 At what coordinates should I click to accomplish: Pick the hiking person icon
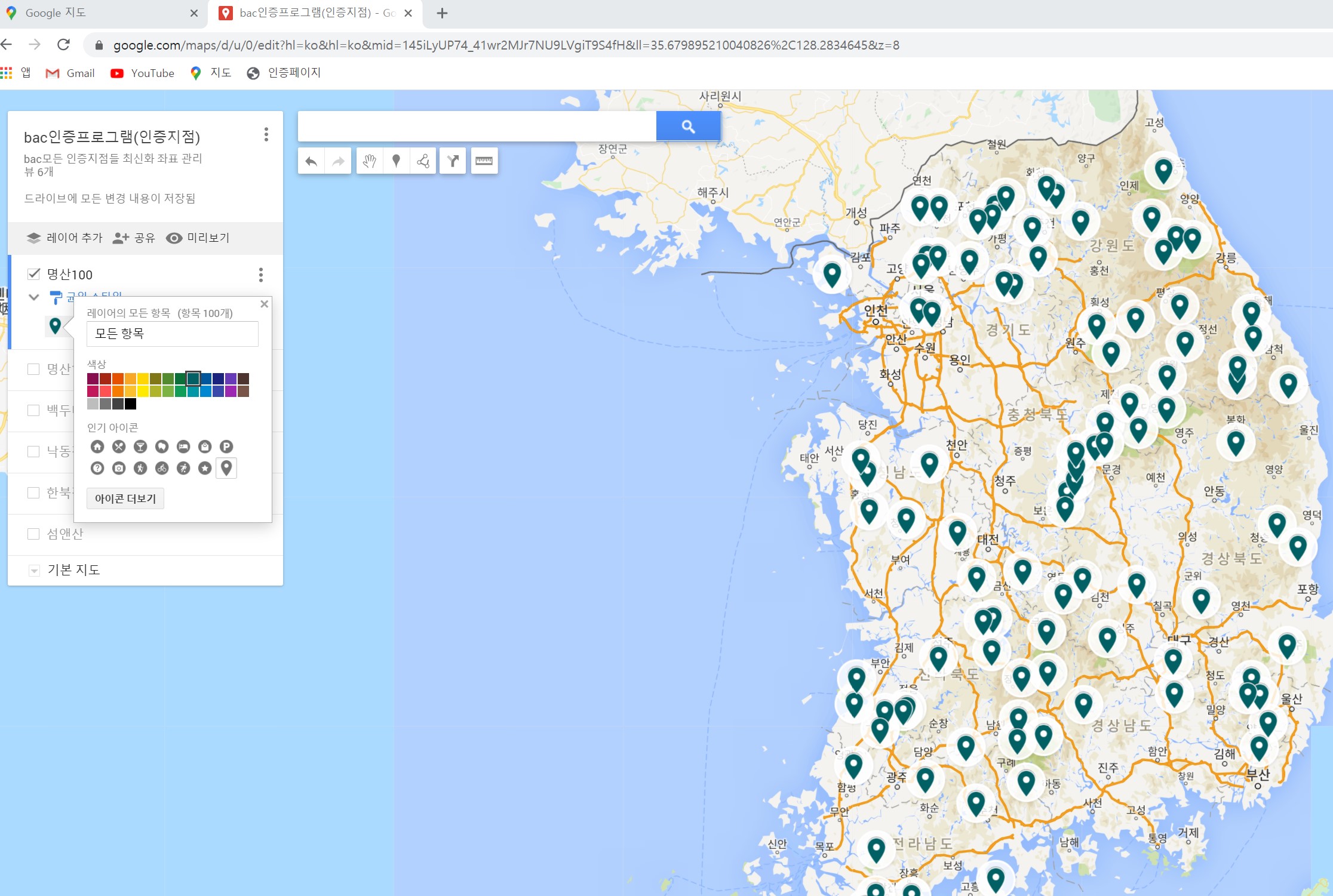pyautogui.click(x=140, y=468)
